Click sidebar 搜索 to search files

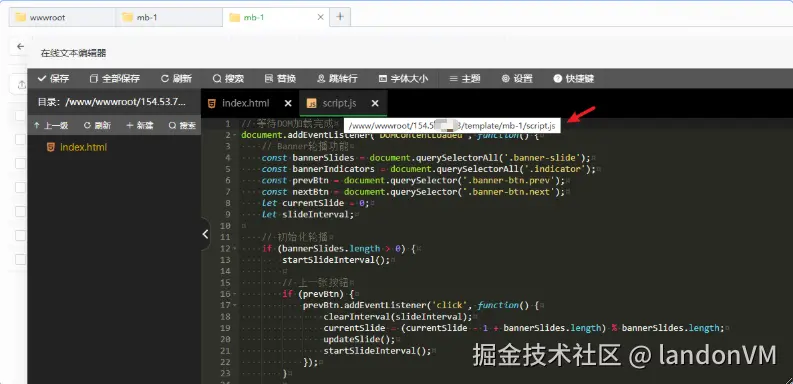[182, 125]
